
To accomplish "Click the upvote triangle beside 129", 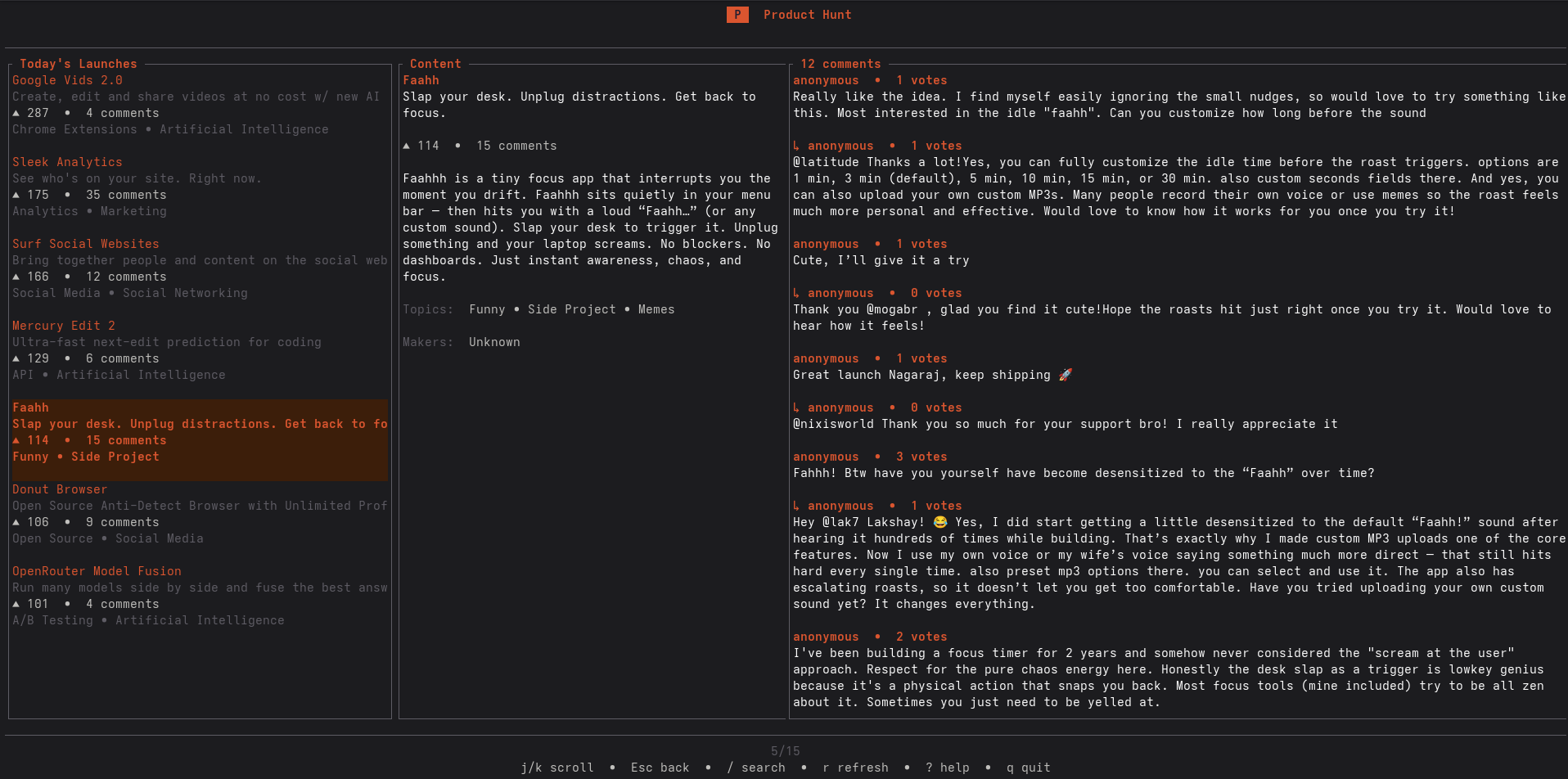I will pyautogui.click(x=16, y=358).
